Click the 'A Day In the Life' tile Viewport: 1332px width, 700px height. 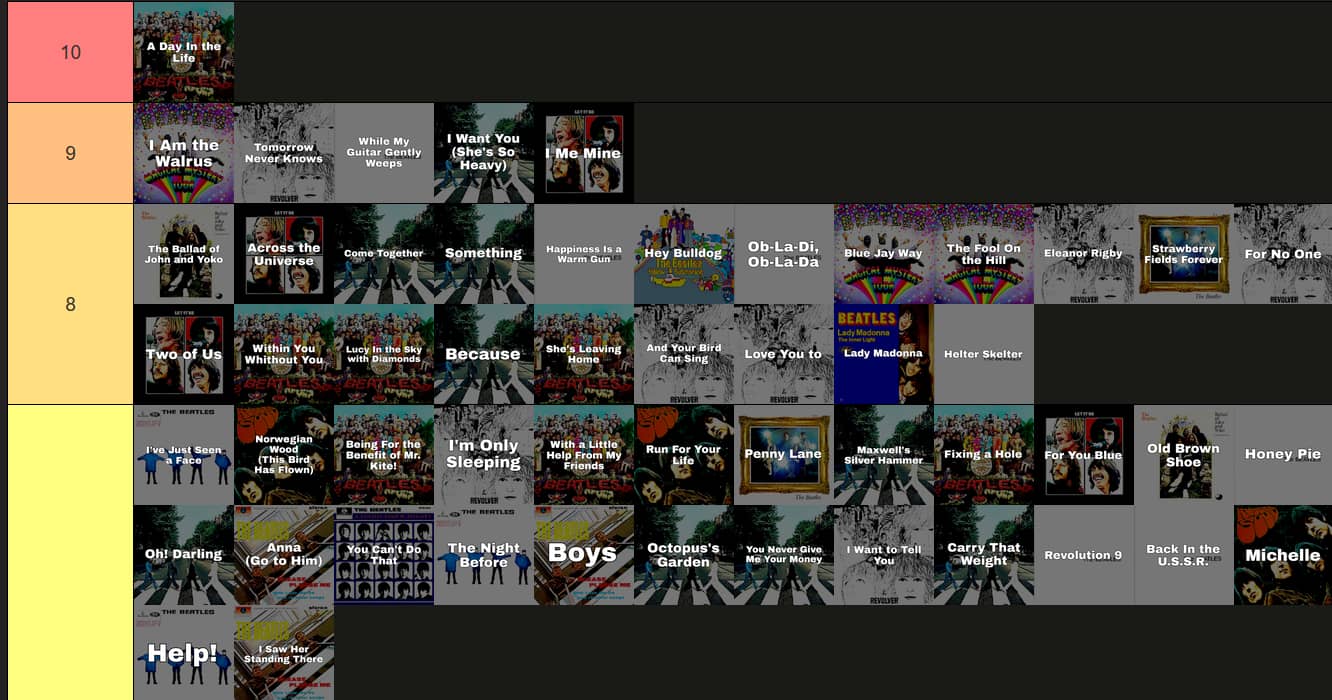184,52
